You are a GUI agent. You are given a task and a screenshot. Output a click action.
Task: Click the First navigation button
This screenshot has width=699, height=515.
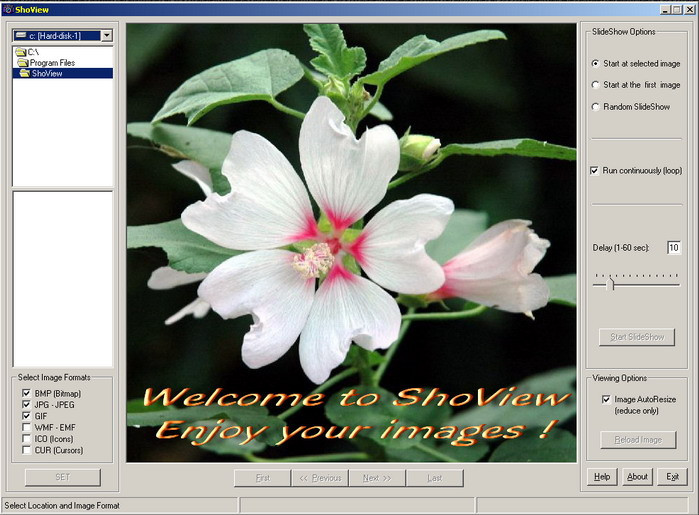pos(263,478)
